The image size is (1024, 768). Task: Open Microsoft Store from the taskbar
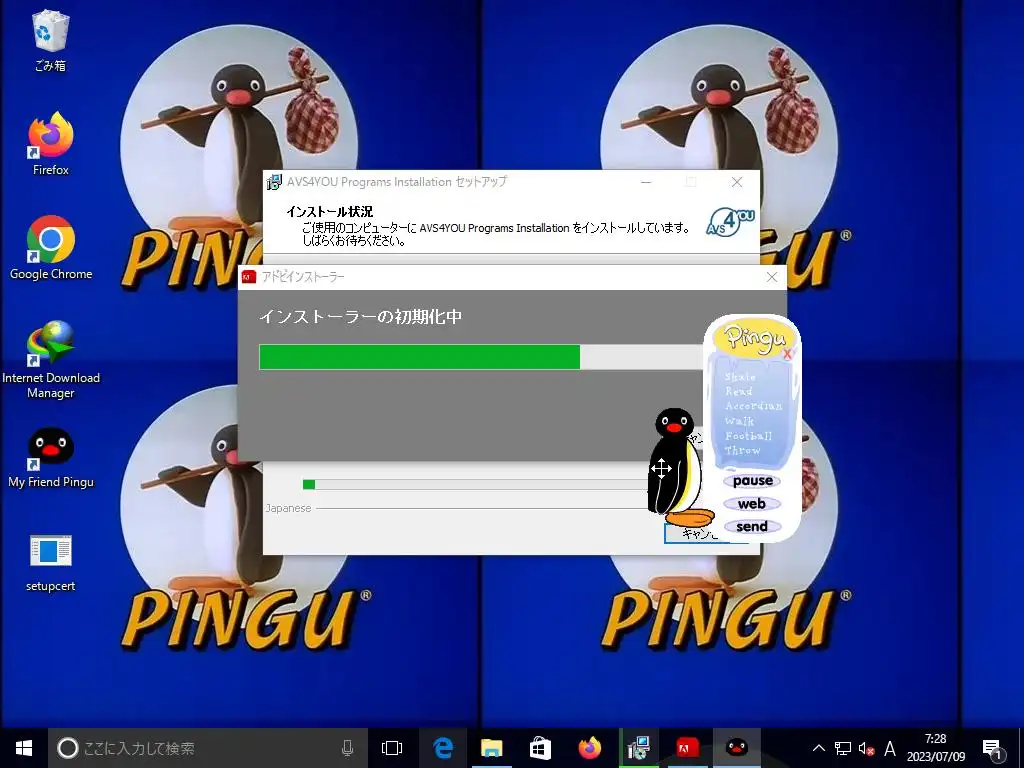[x=540, y=748]
